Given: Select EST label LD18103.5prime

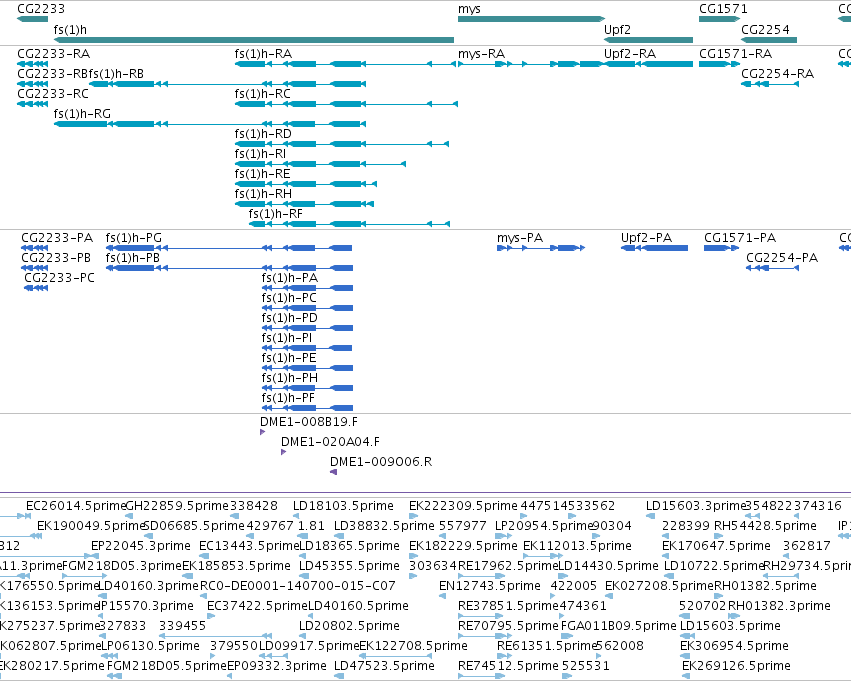Looking at the screenshot, I should pyautogui.click(x=343, y=506).
